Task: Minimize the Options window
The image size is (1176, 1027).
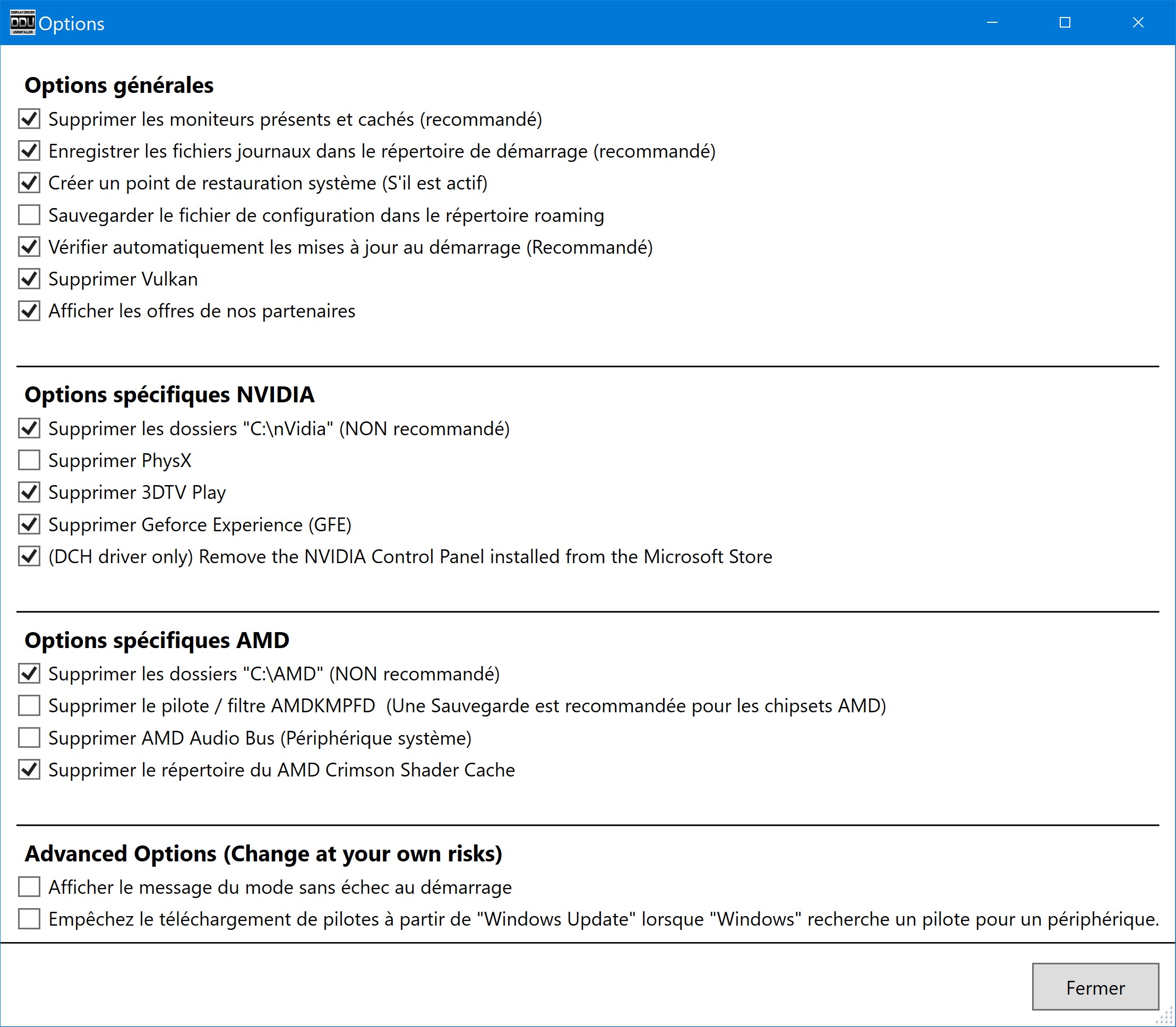Action: coord(992,23)
